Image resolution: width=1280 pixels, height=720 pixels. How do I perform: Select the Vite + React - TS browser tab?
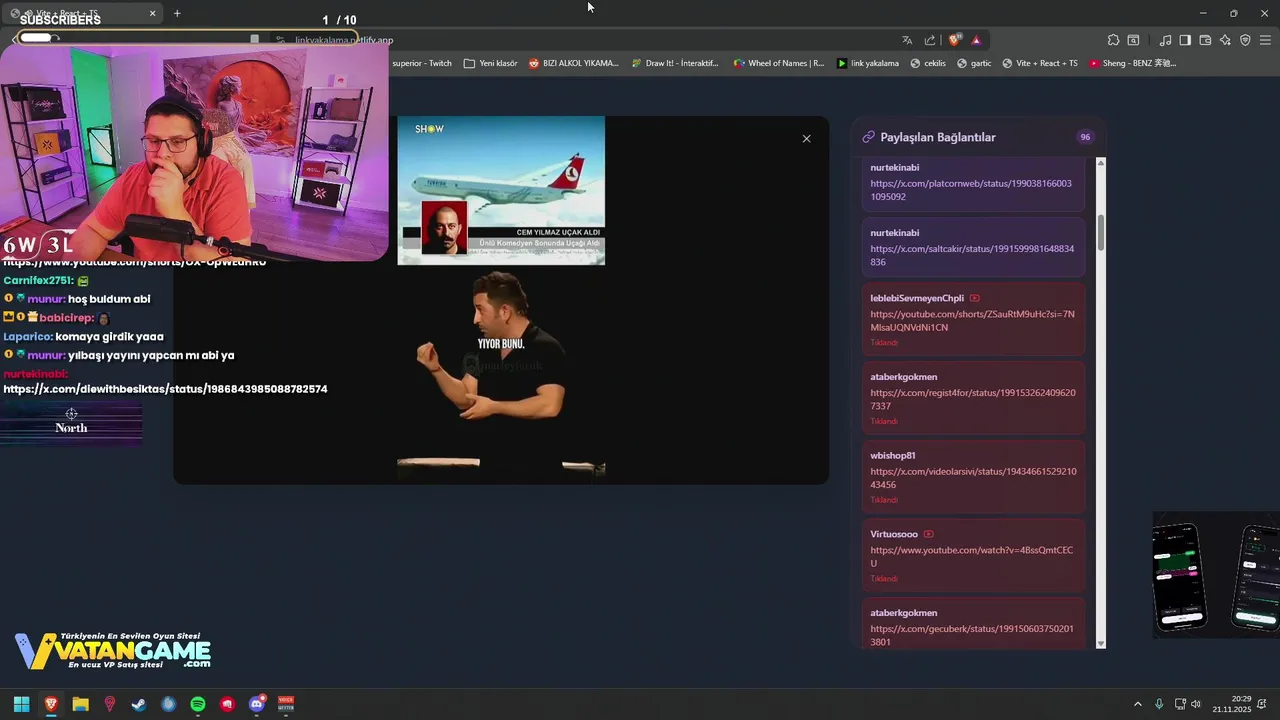click(82, 13)
